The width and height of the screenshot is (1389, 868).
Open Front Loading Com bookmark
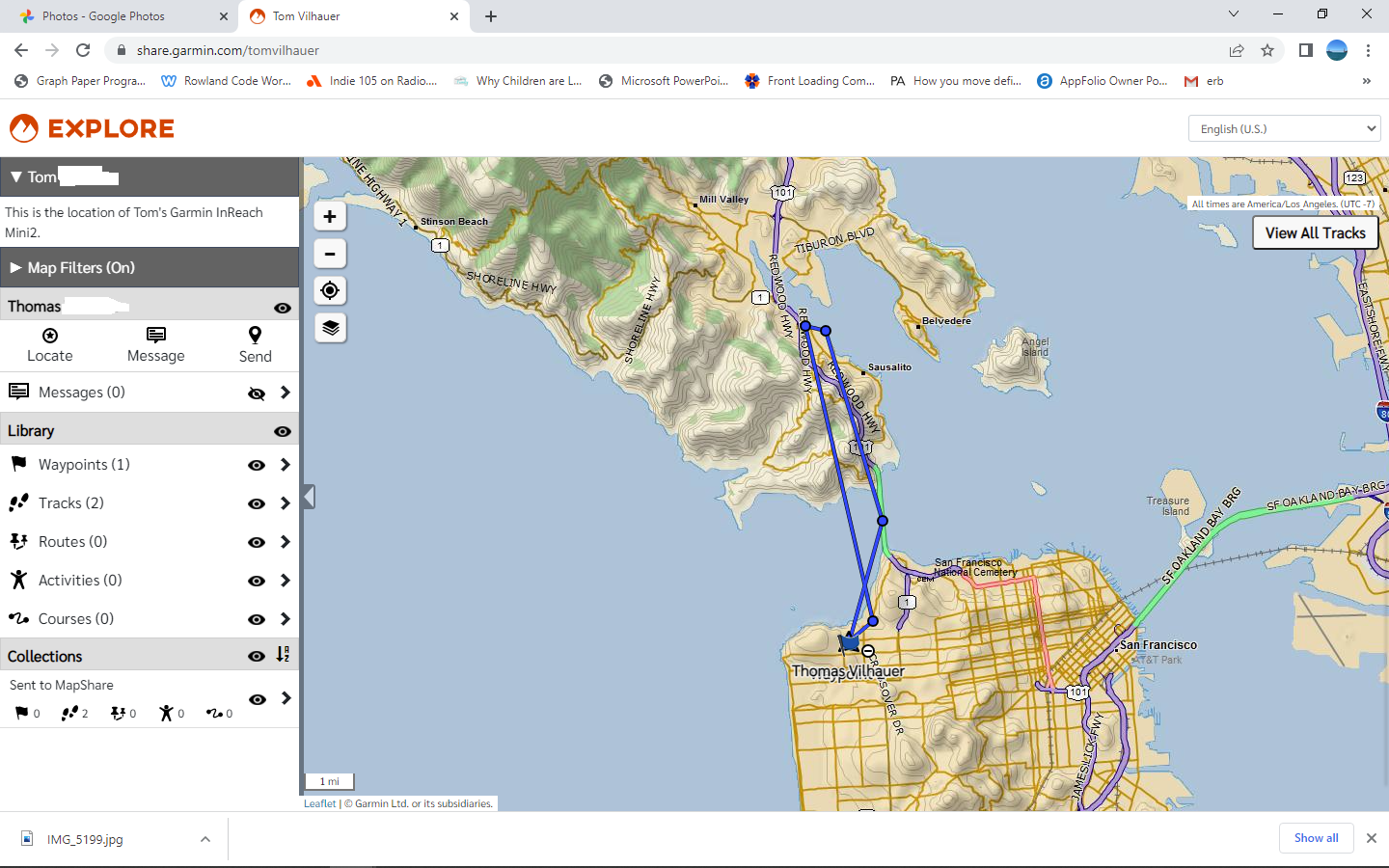810,81
